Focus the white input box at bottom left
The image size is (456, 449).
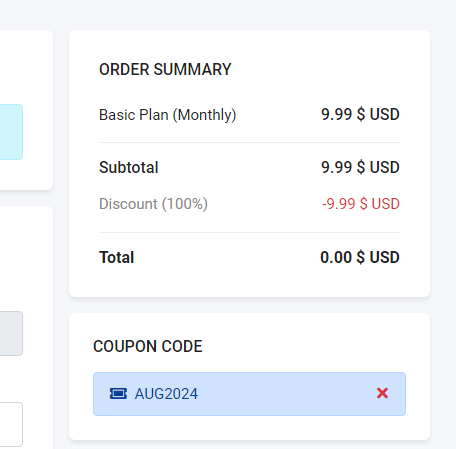click(x=11, y=424)
